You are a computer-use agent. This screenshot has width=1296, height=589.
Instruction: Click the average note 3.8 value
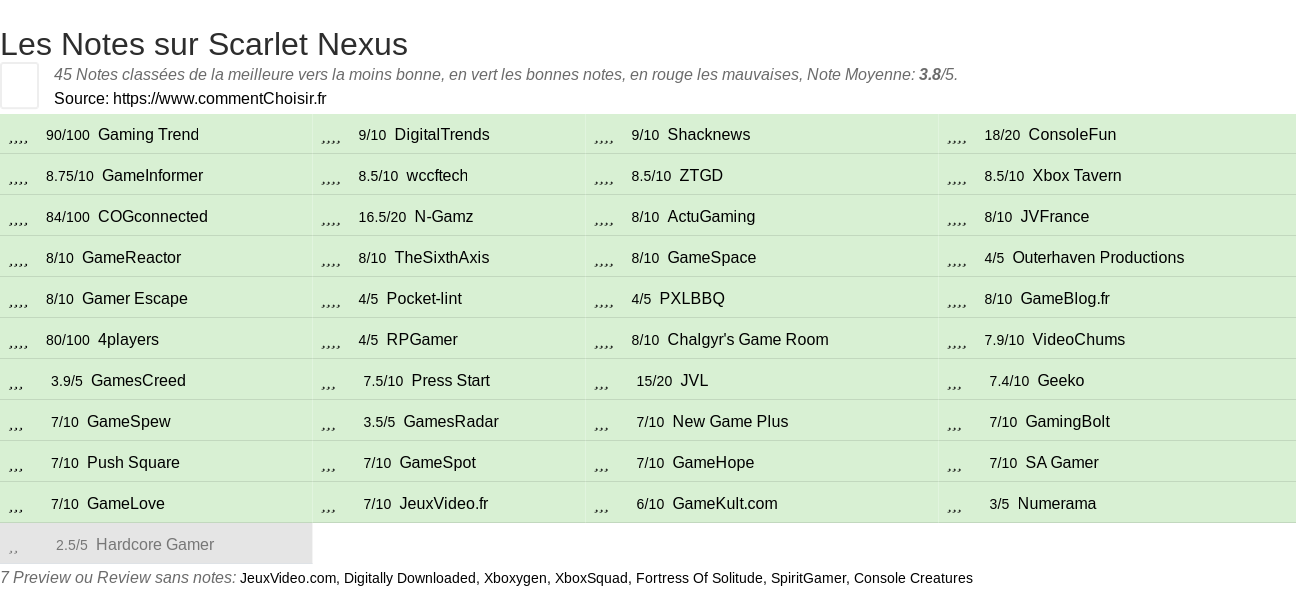coord(930,74)
